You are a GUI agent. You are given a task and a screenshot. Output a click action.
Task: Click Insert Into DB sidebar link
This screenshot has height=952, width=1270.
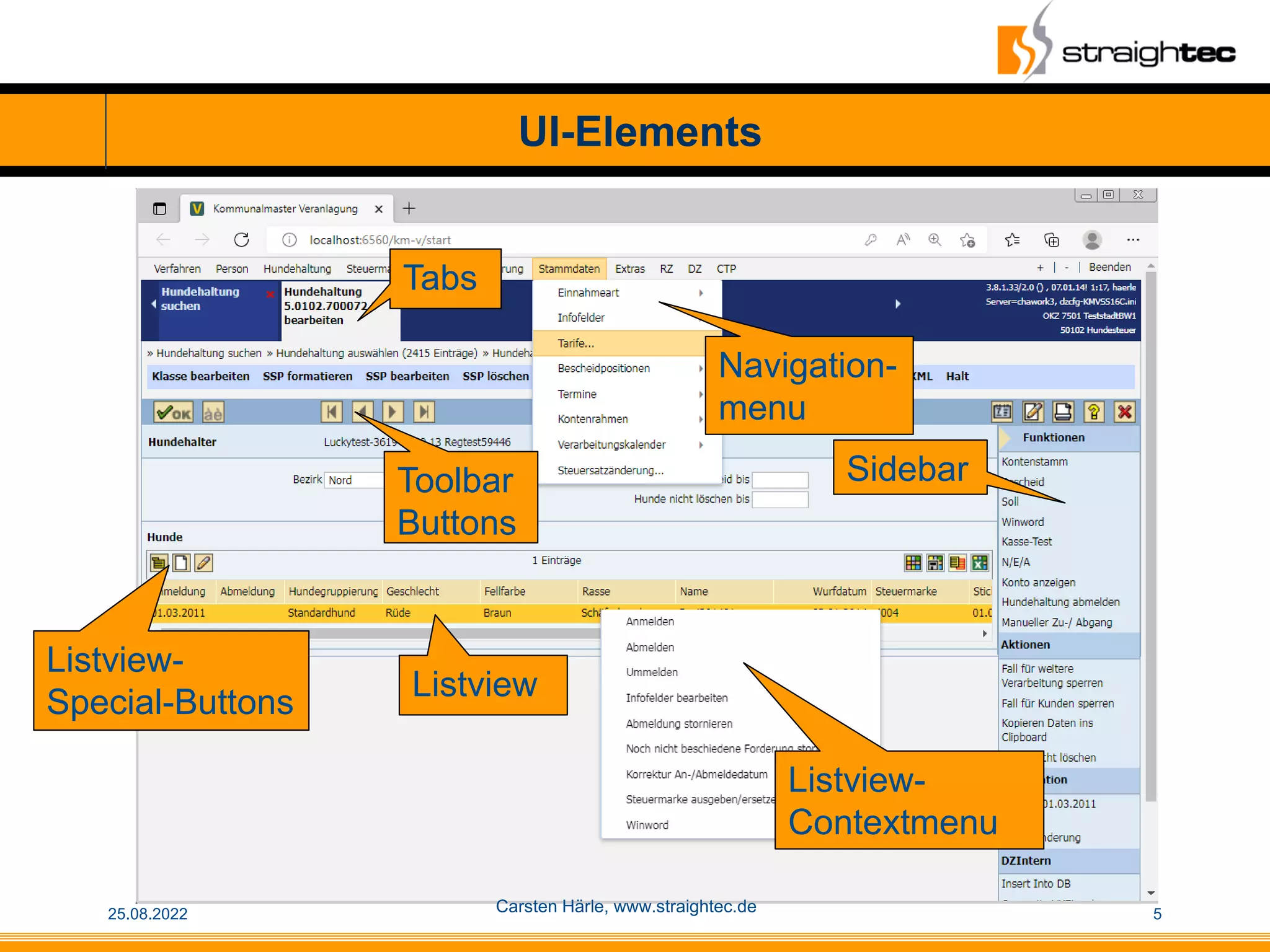point(1036,884)
